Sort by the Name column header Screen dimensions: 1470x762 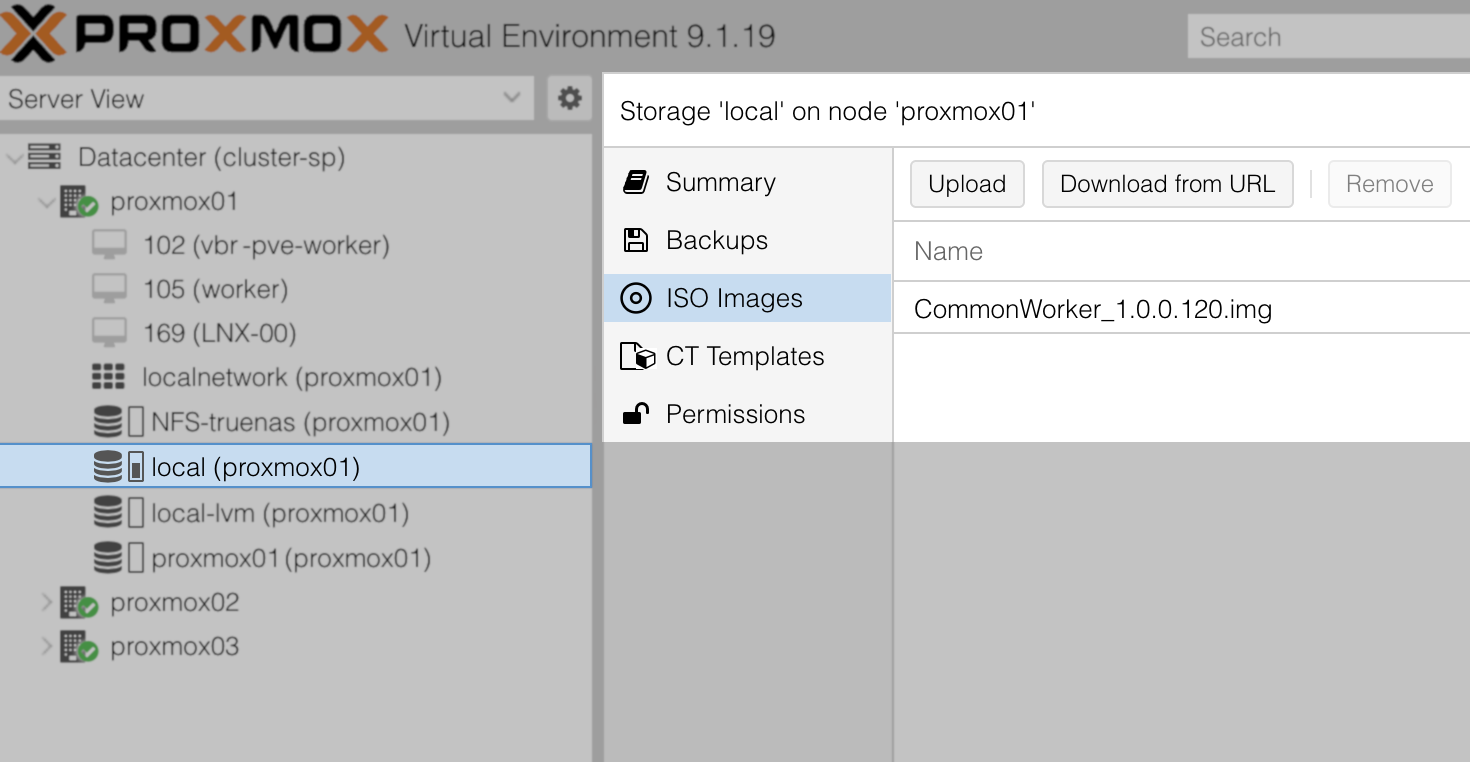(x=1182, y=251)
